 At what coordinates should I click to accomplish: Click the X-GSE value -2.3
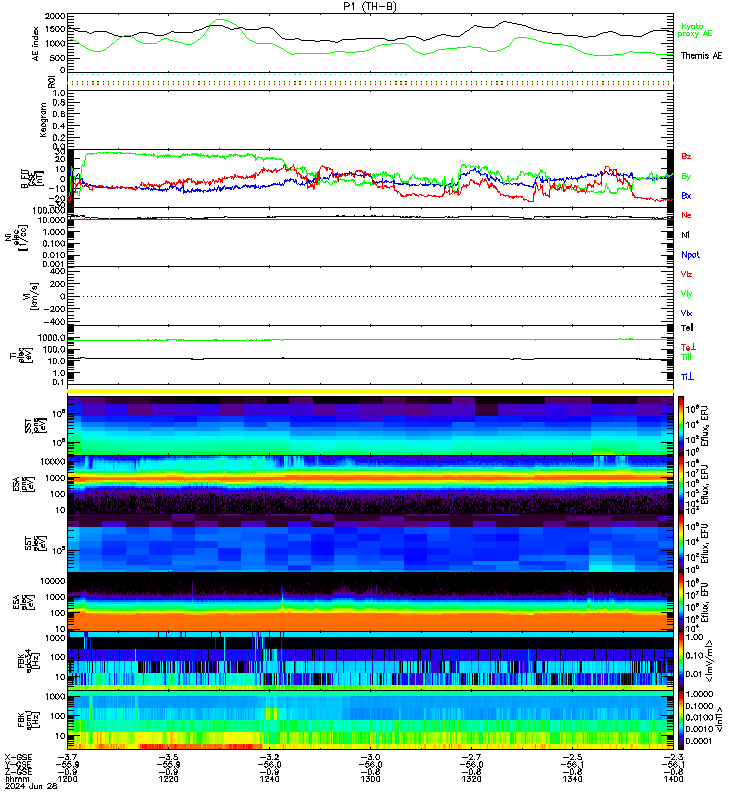click(x=673, y=757)
